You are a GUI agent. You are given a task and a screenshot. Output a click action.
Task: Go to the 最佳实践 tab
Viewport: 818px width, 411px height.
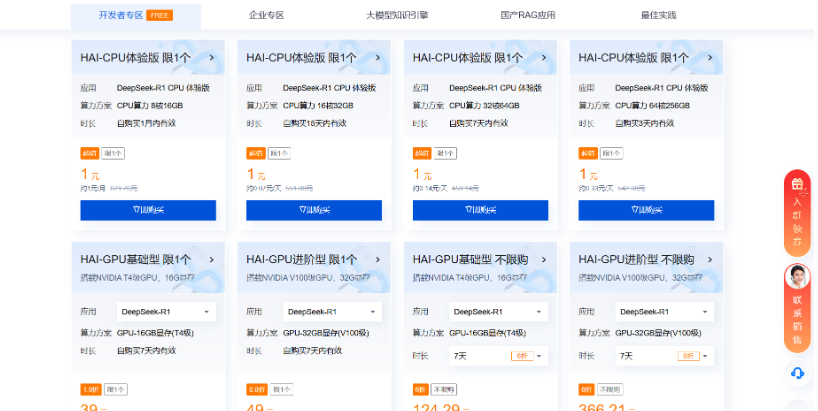(658, 15)
